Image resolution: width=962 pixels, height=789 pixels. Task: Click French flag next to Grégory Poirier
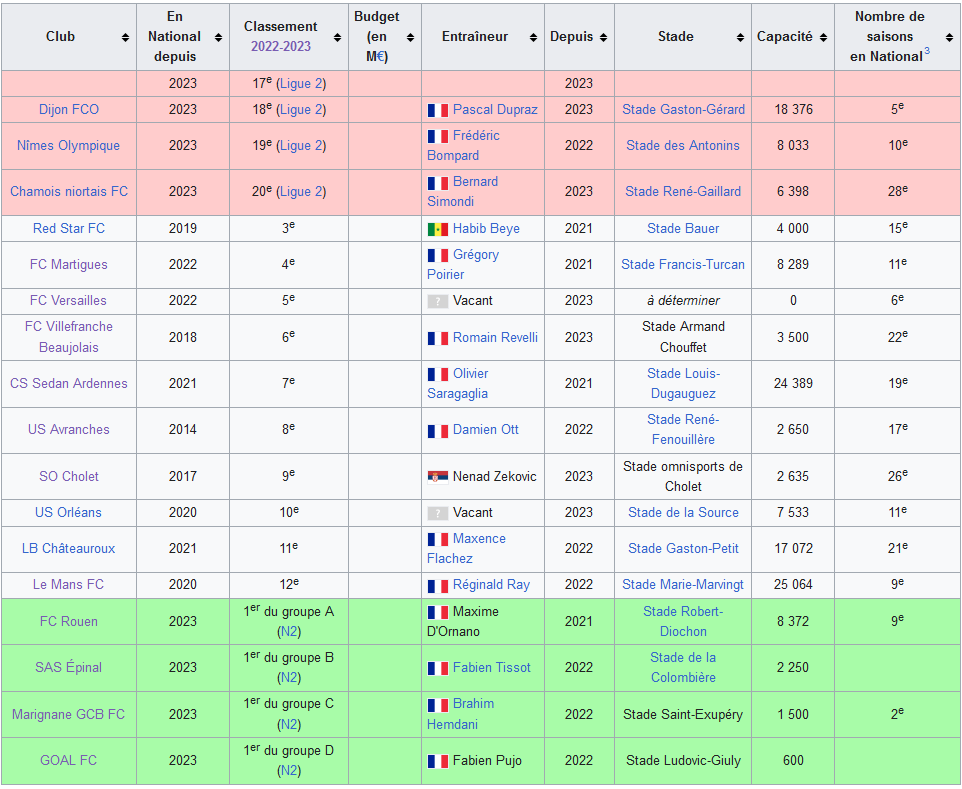click(437, 255)
